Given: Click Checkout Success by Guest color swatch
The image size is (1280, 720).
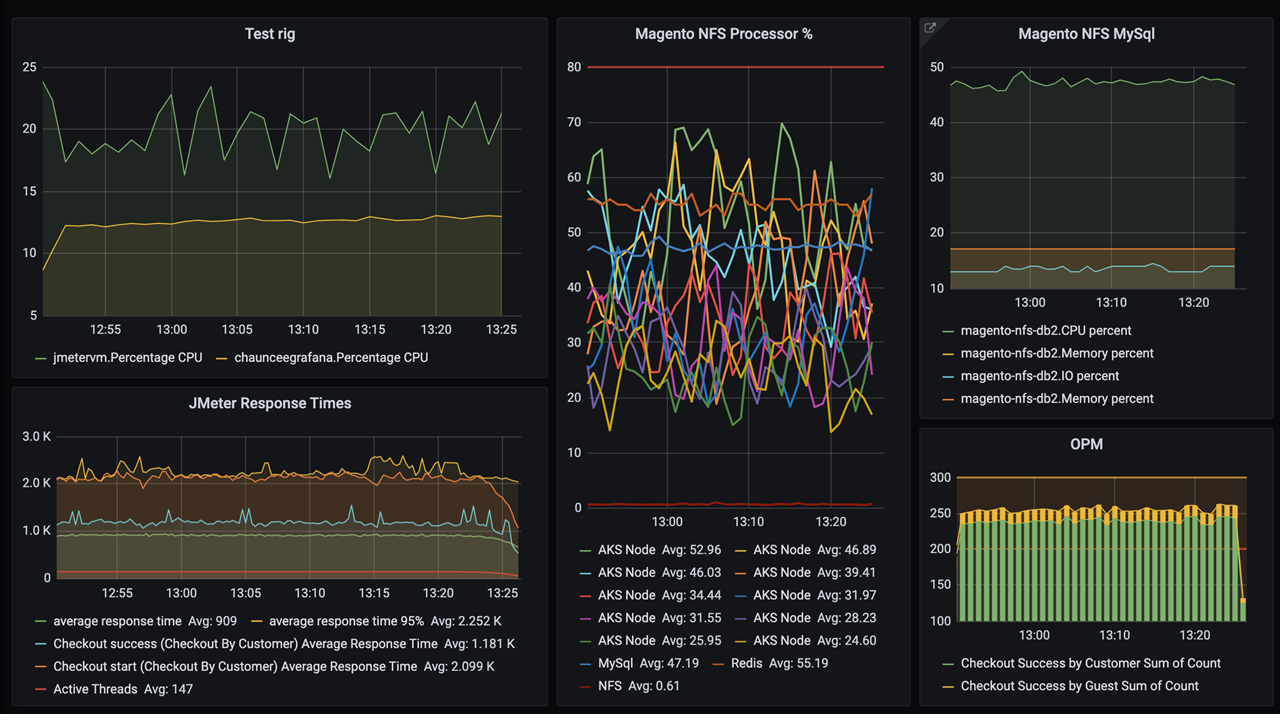Looking at the screenshot, I should click(x=948, y=686).
